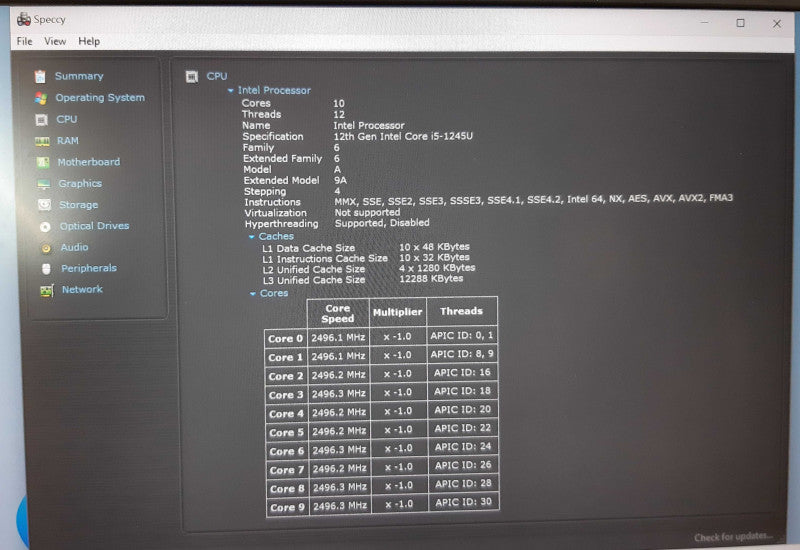Click L1 Data Cache Size row
Screen dimensions: 800x550
coord(366,247)
